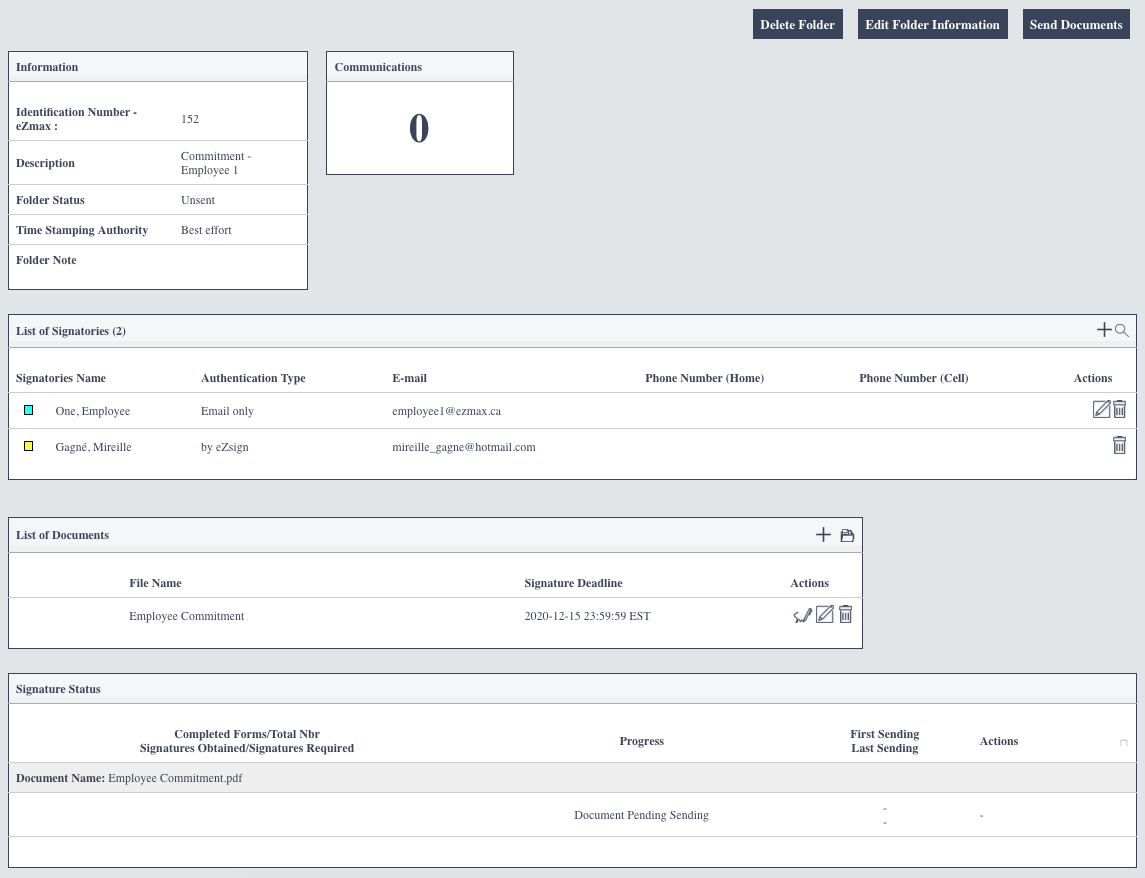Edit signatory One, Employee
1145x878 pixels.
[x=1101, y=409]
